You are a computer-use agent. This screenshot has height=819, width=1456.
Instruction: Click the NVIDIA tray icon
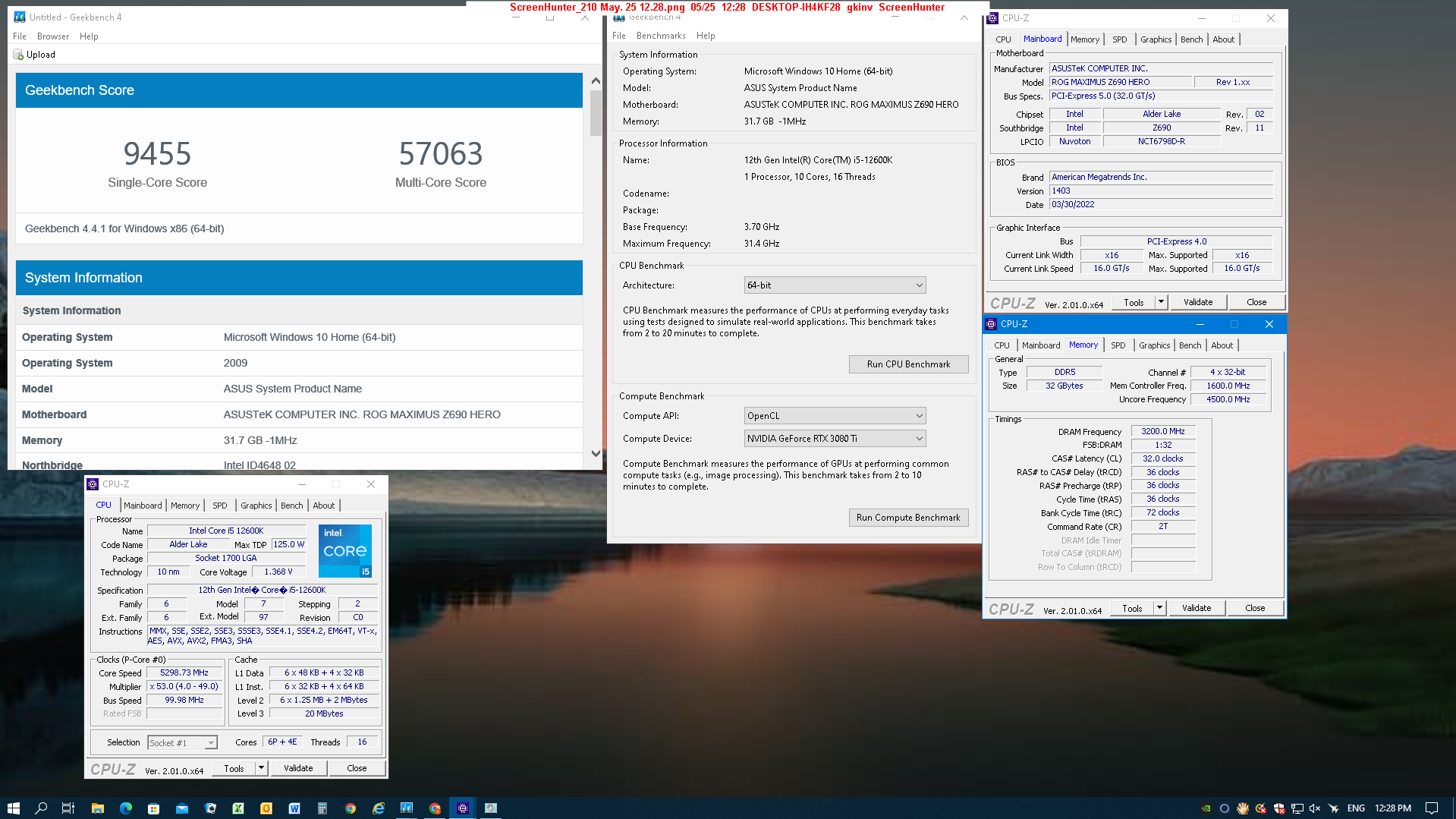tap(1206, 808)
